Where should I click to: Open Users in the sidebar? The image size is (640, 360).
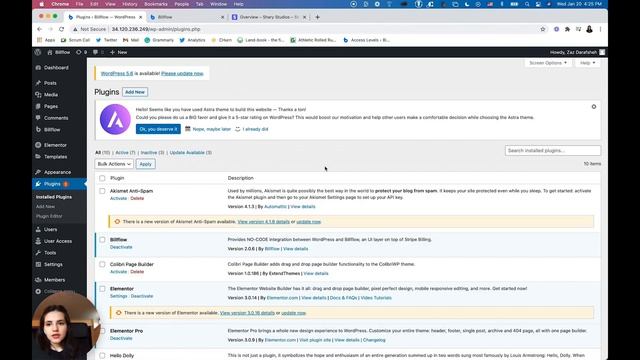coord(50,229)
